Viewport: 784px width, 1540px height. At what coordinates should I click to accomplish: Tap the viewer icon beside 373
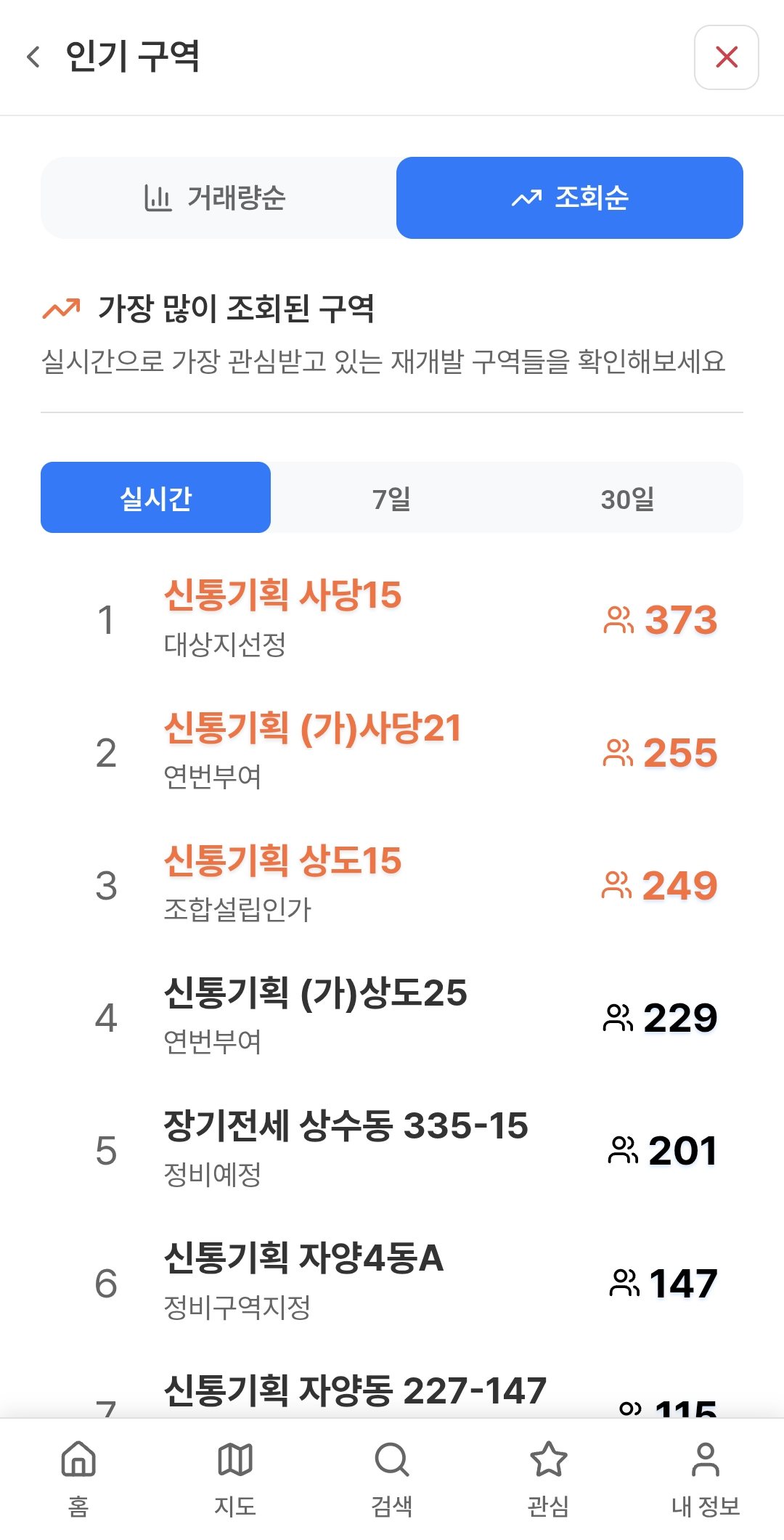click(x=618, y=620)
